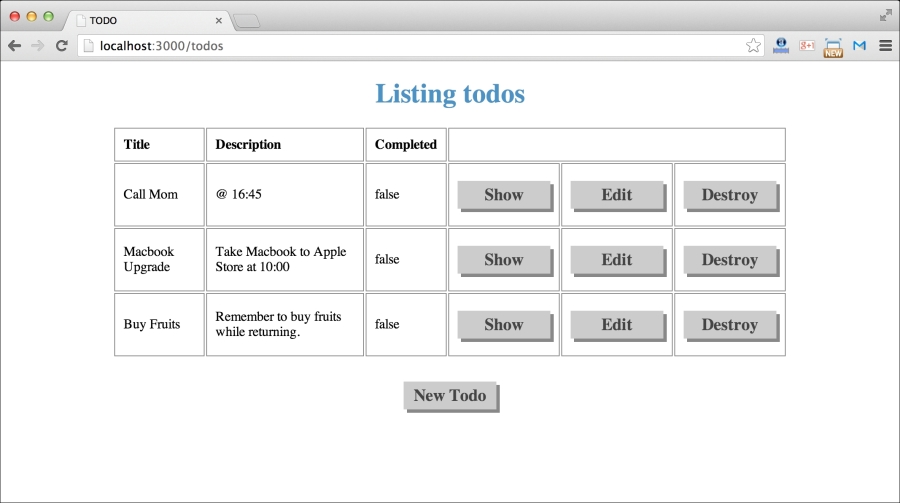900x503 pixels.
Task: Close the TODO tab
Action: point(219,21)
